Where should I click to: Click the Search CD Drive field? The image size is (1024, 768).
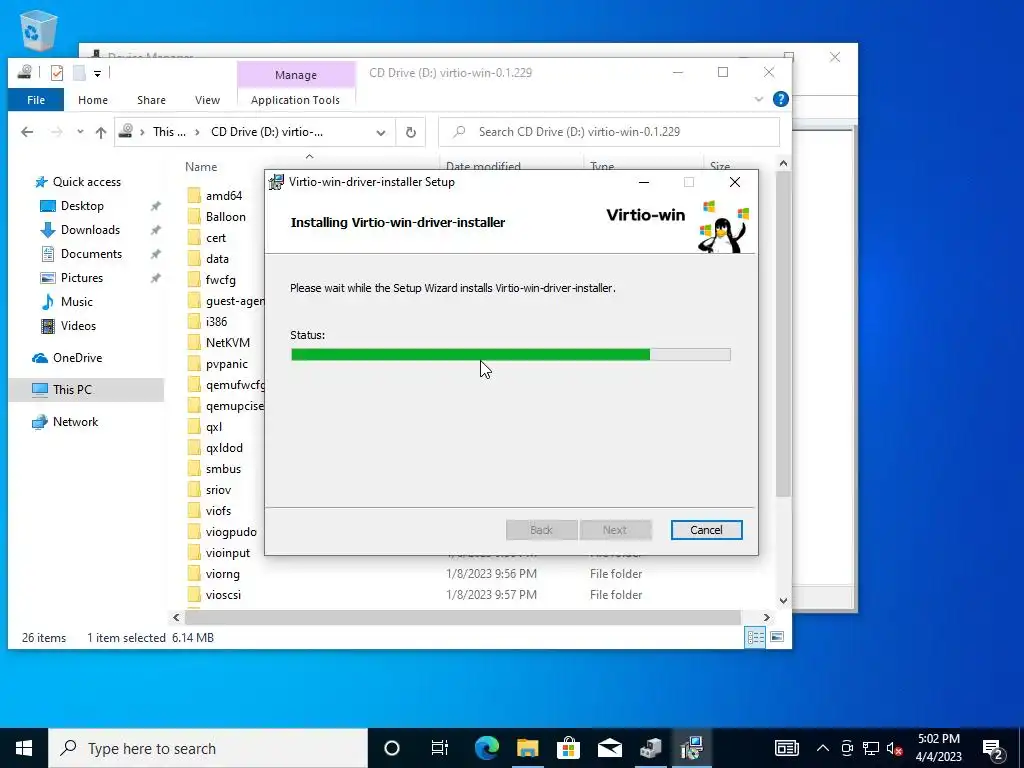(x=609, y=132)
